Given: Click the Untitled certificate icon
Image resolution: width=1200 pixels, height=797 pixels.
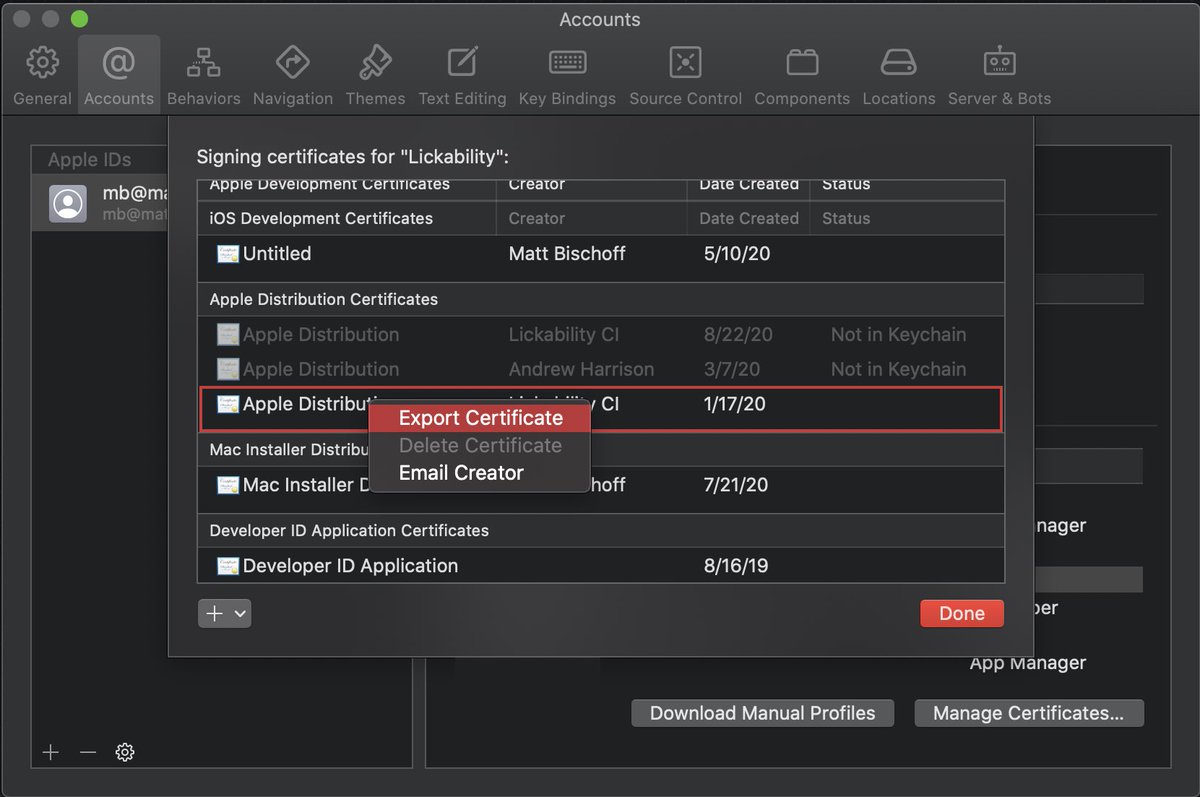Looking at the screenshot, I should click(x=228, y=254).
